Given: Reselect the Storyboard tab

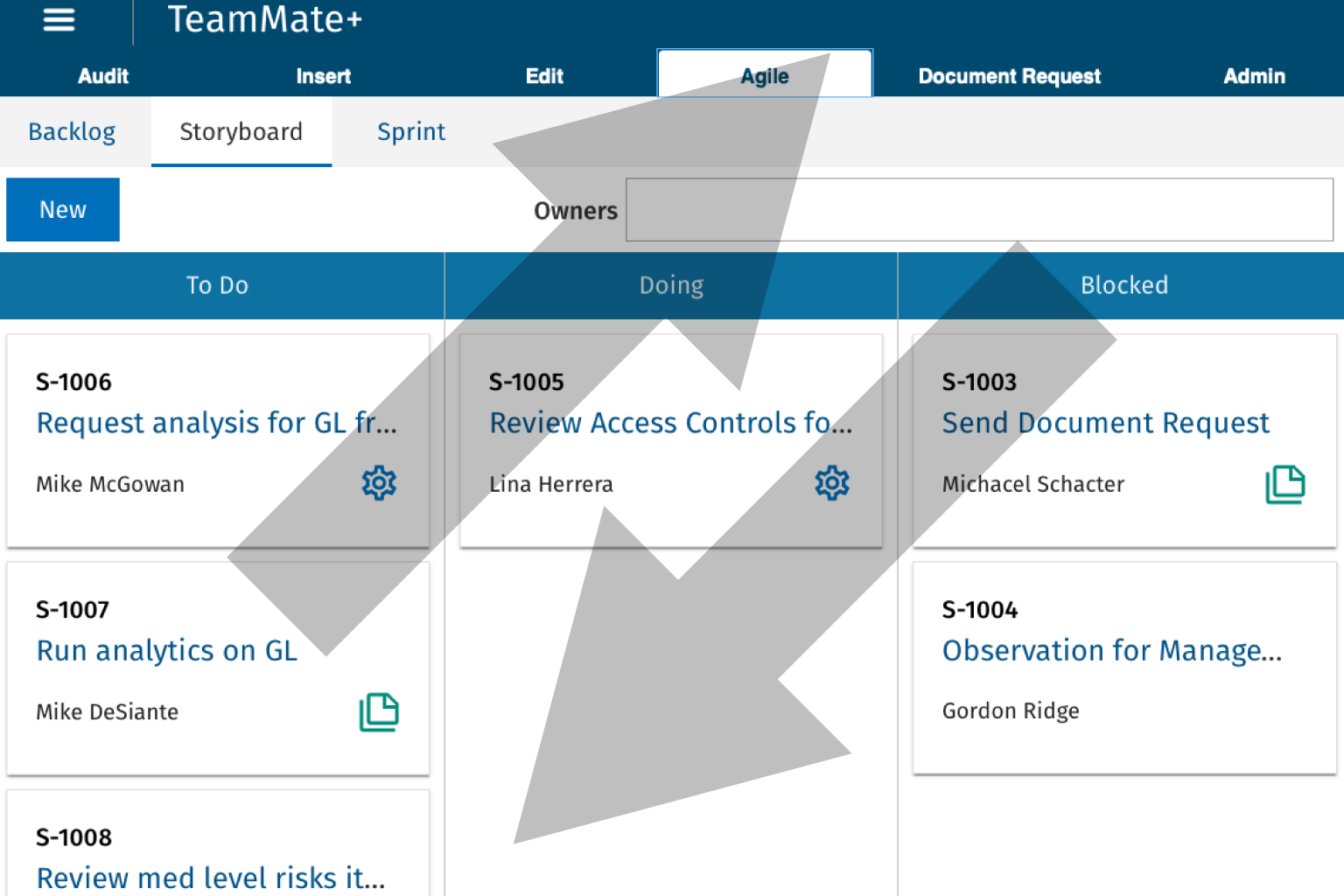Looking at the screenshot, I should point(241,131).
